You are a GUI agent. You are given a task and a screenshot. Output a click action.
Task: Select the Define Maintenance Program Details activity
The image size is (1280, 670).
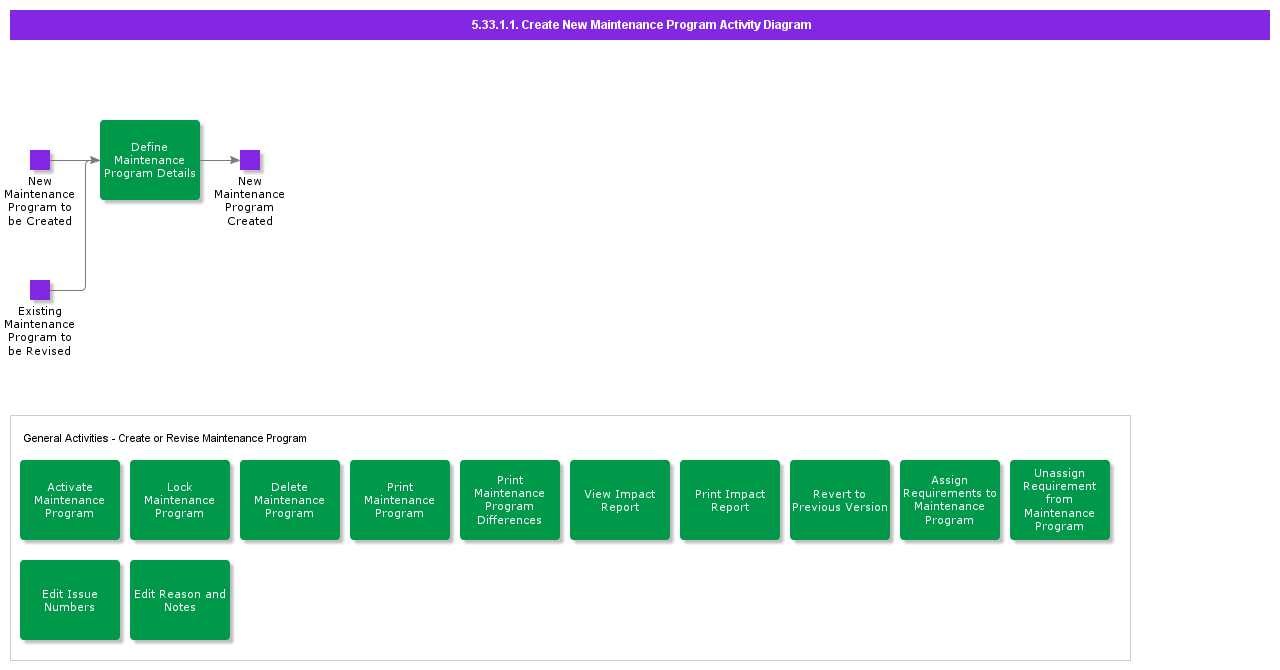[x=150, y=159]
